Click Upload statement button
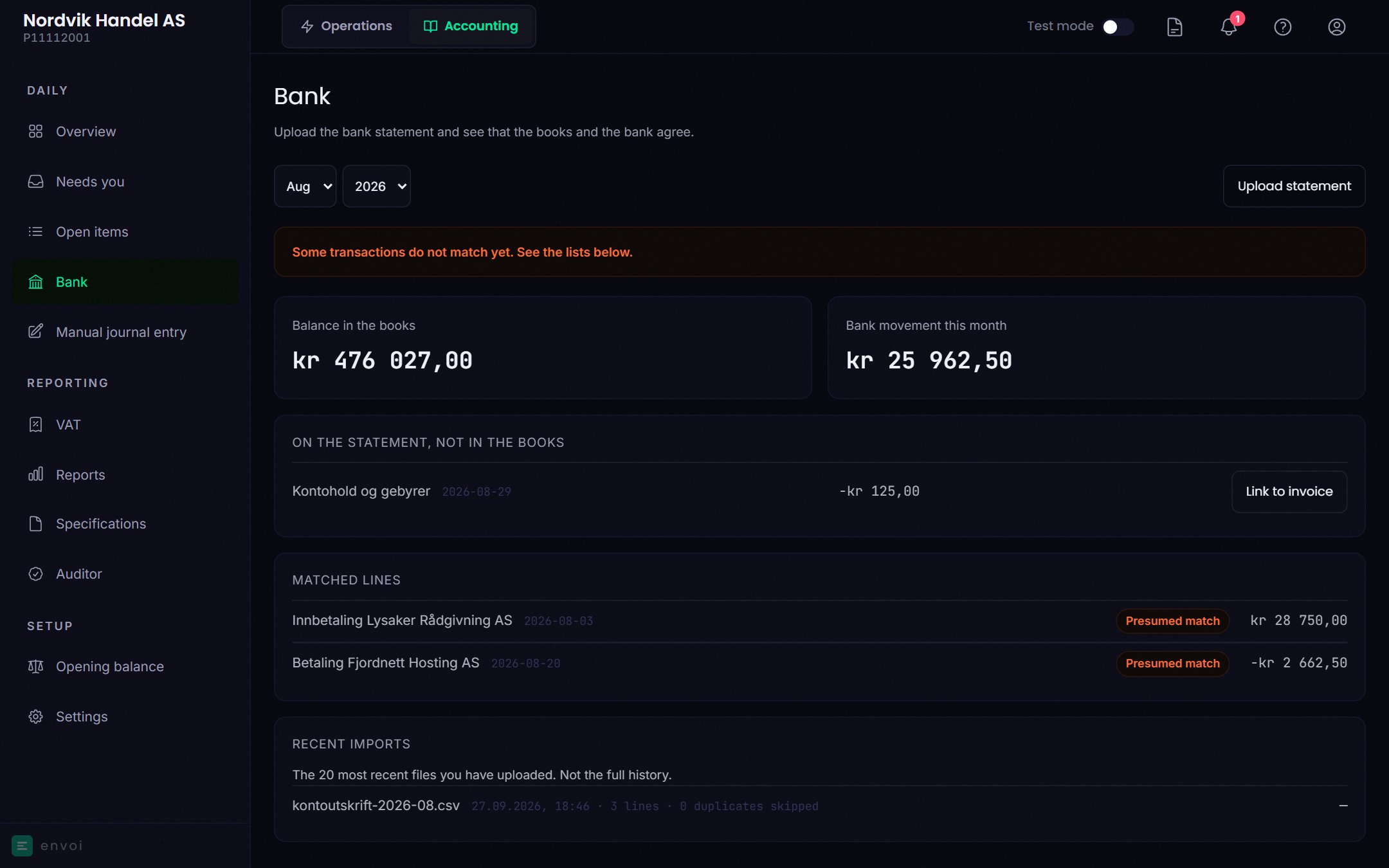1389x868 pixels. pos(1294,186)
